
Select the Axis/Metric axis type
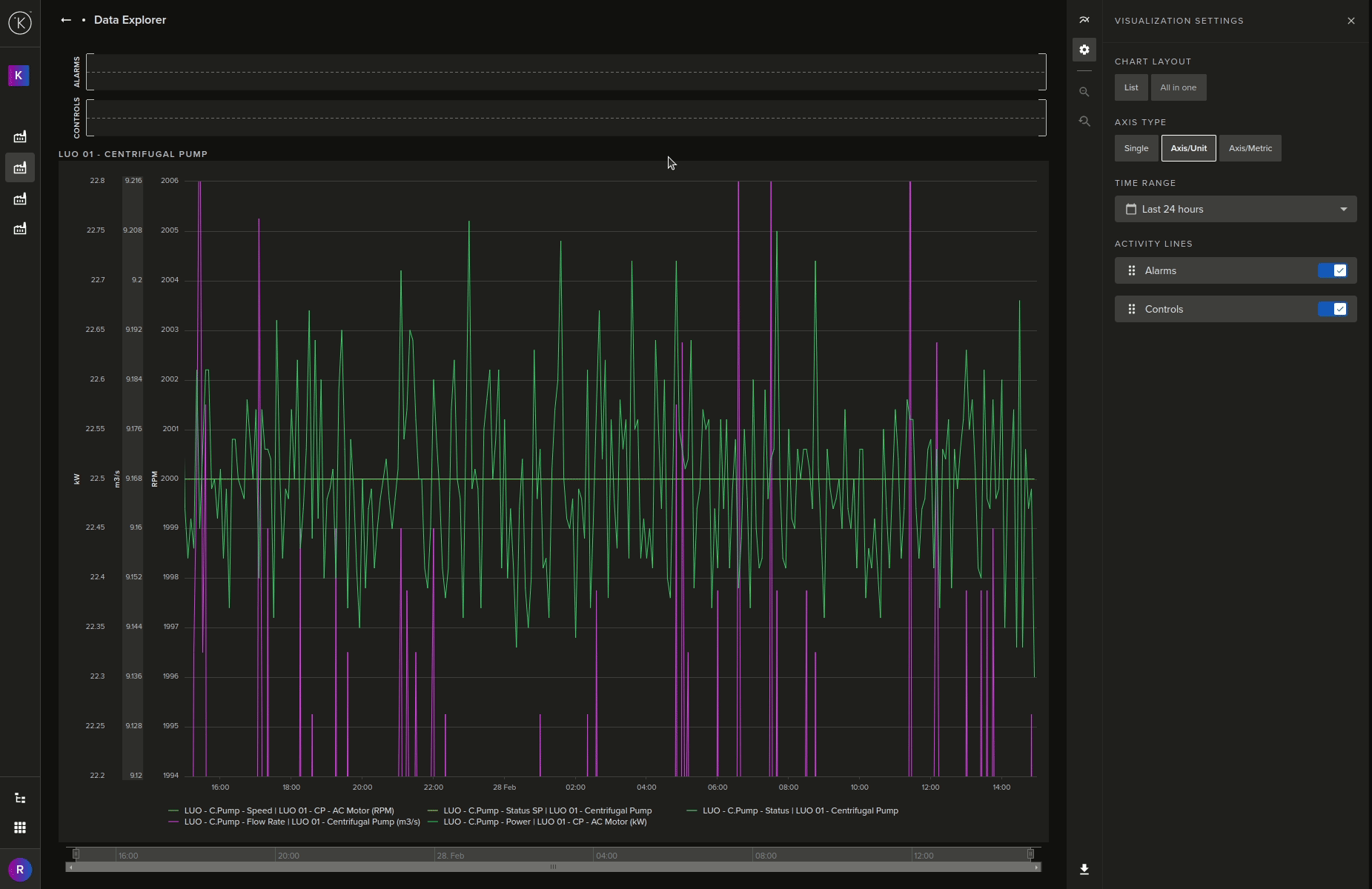click(x=1250, y=148)
